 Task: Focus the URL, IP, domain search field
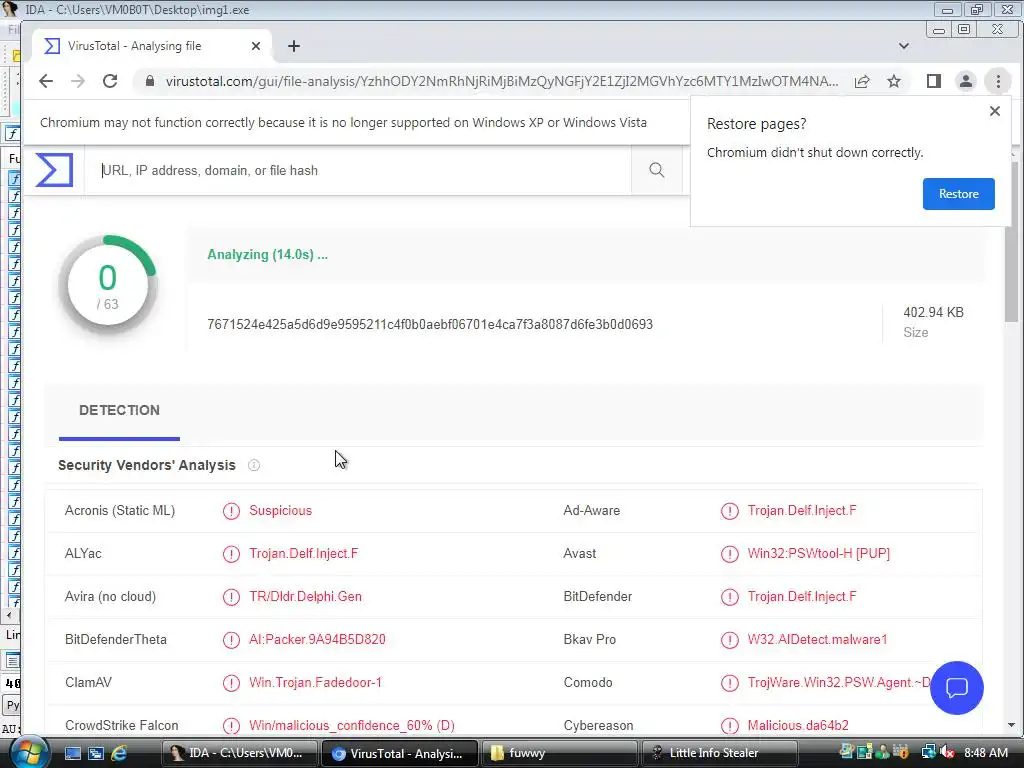(358, 170)
